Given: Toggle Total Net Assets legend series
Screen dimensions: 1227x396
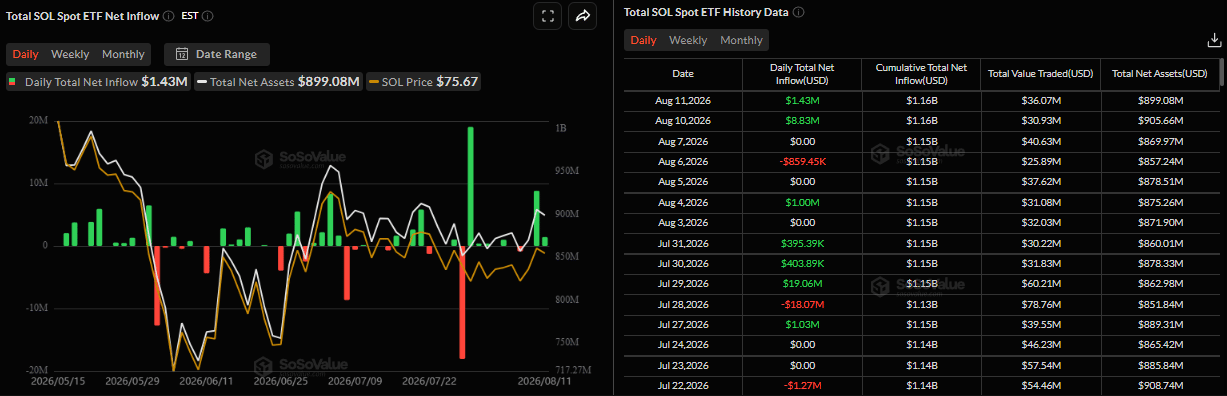Looking at the screenshot, I should pyautogui.click(x=278, y=82).
